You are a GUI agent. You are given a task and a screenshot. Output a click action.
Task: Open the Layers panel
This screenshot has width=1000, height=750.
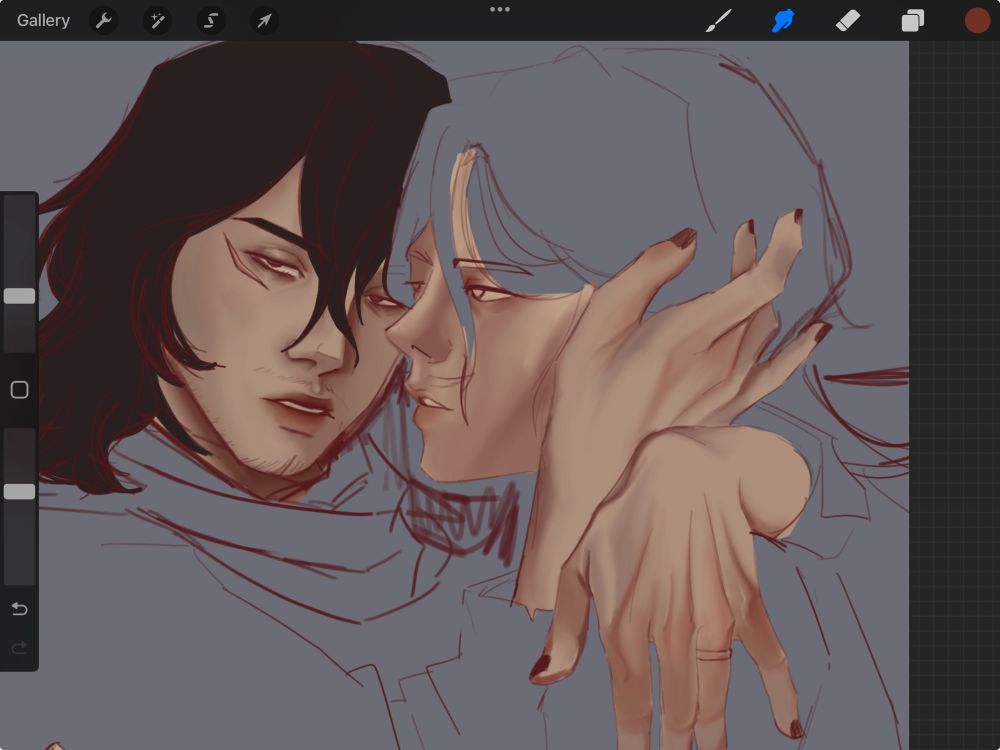click(912, 20)
